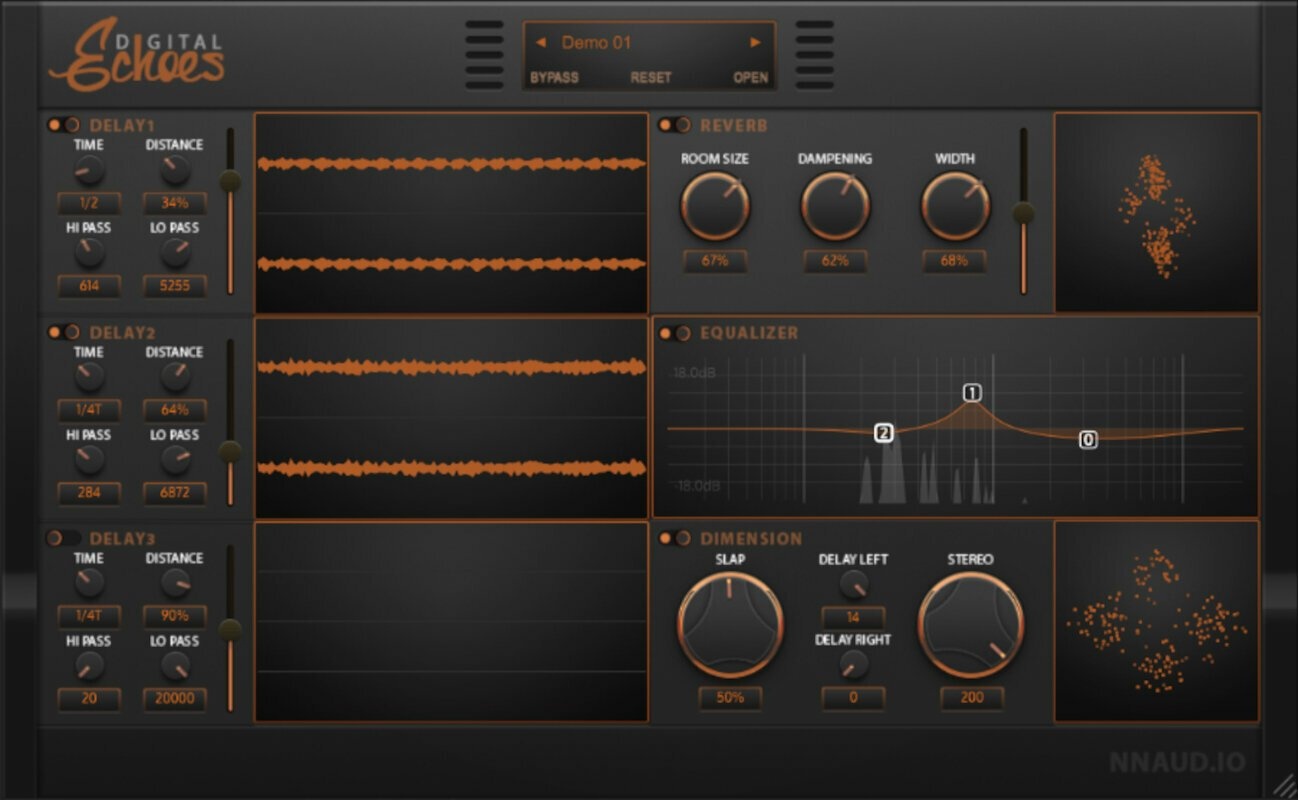Screen dimensions: 1298x800
Task: Click the Reverb Dampening knob
Action: pyautogui.click(x=835, y=206)
